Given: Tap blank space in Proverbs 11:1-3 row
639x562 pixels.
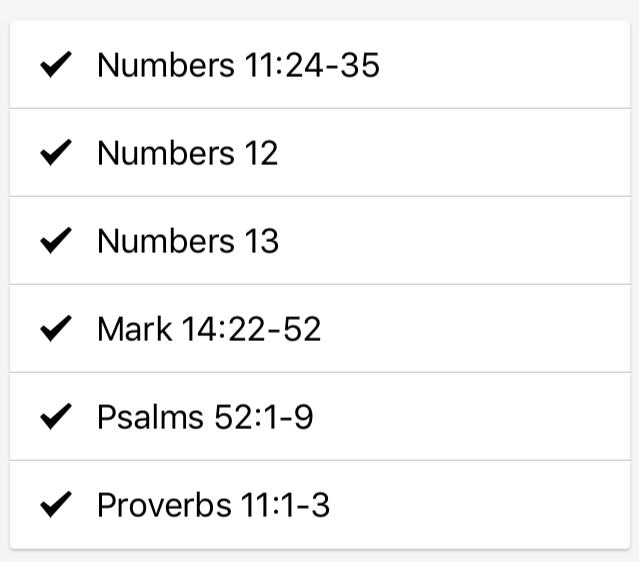Looking at the screenshot, I should [x=480, y=505].
